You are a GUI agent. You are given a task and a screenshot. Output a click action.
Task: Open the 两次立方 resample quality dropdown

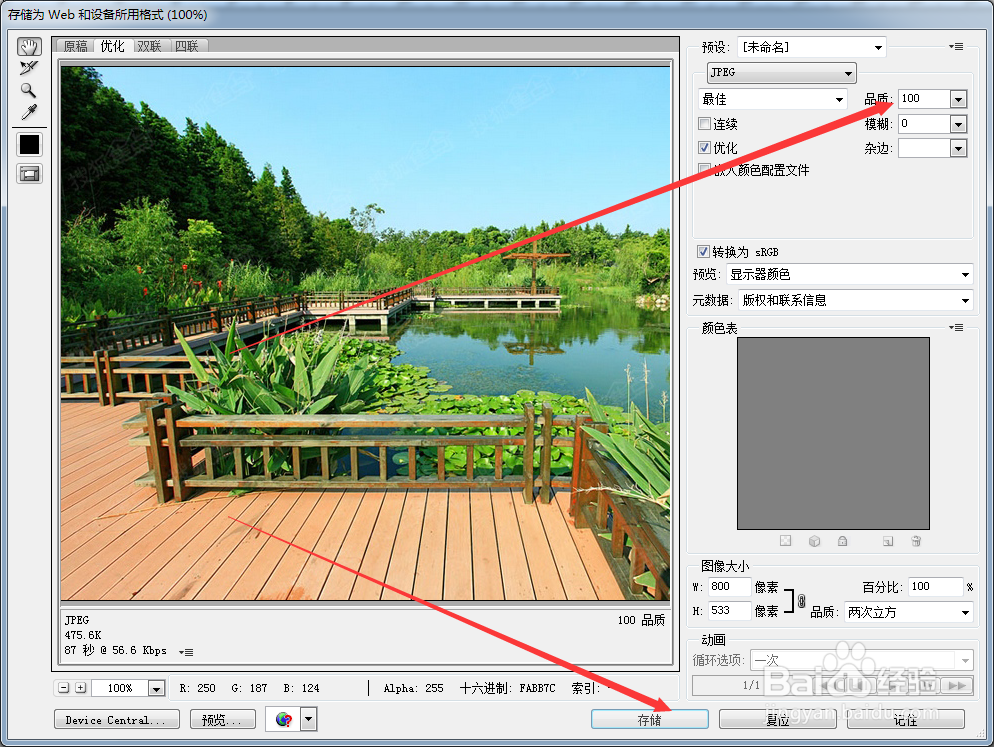point(908,612)
